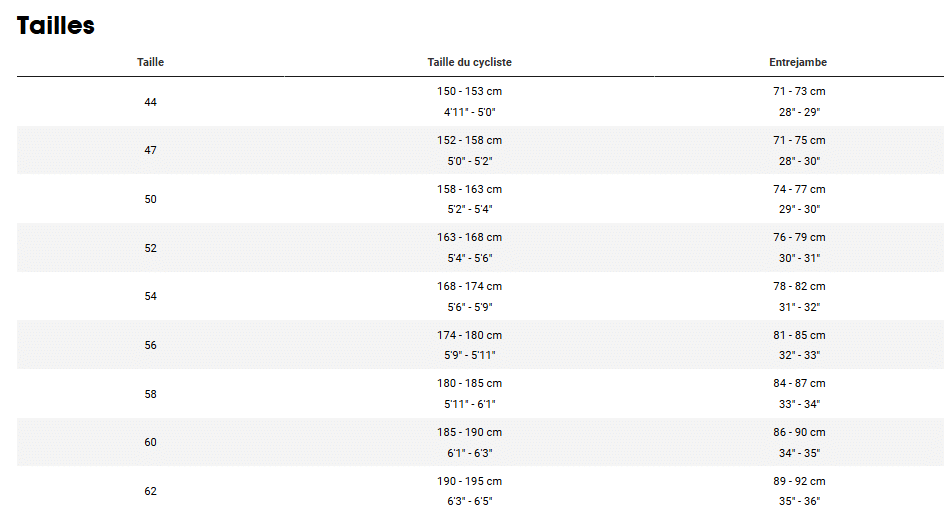The image size is (951, 526).
Task: Select the size 60 row label
Action: [150, 442]
